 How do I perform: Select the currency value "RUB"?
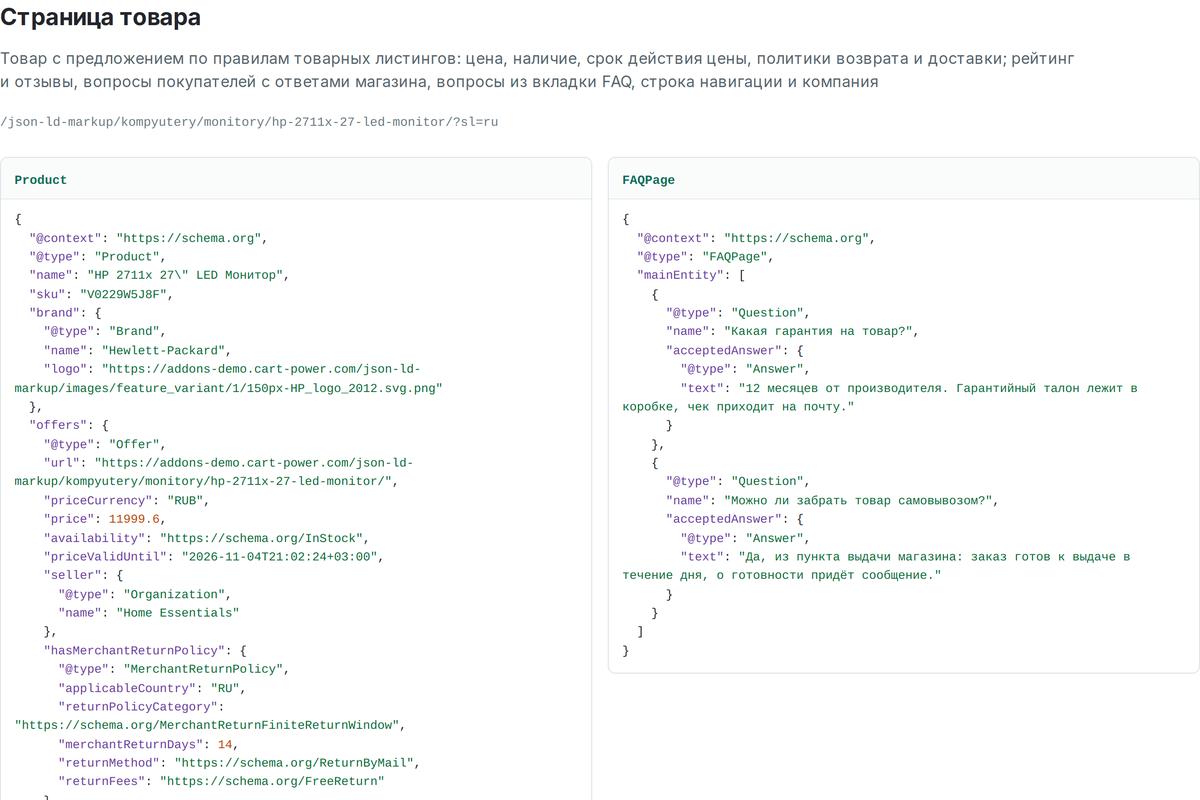(x=186, y=500)
